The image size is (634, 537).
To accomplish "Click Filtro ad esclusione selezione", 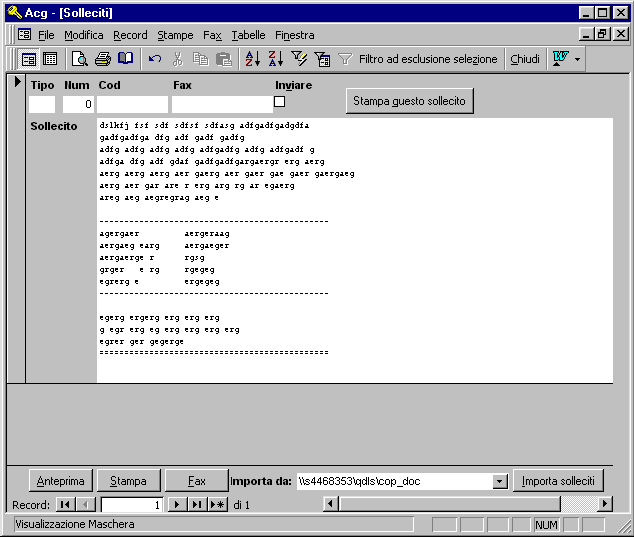I will pos(428,59).
